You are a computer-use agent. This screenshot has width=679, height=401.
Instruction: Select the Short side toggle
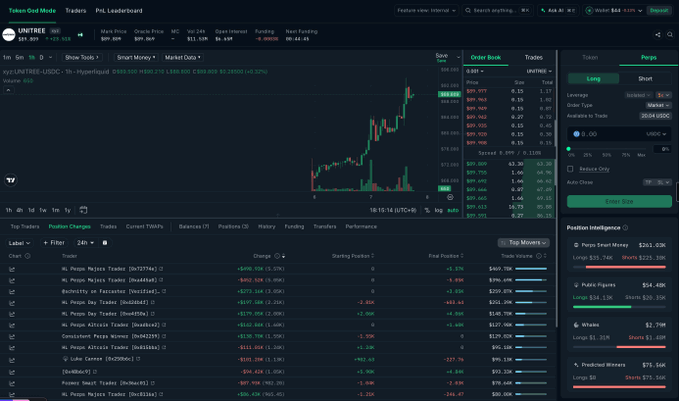[x=645, y=78]
